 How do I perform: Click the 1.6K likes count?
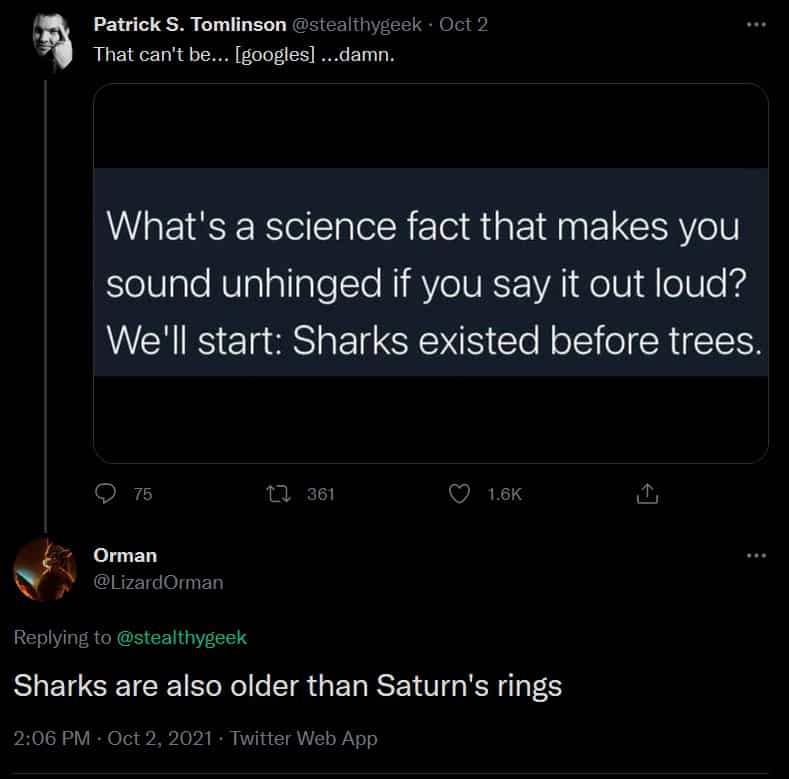point(505,493)
